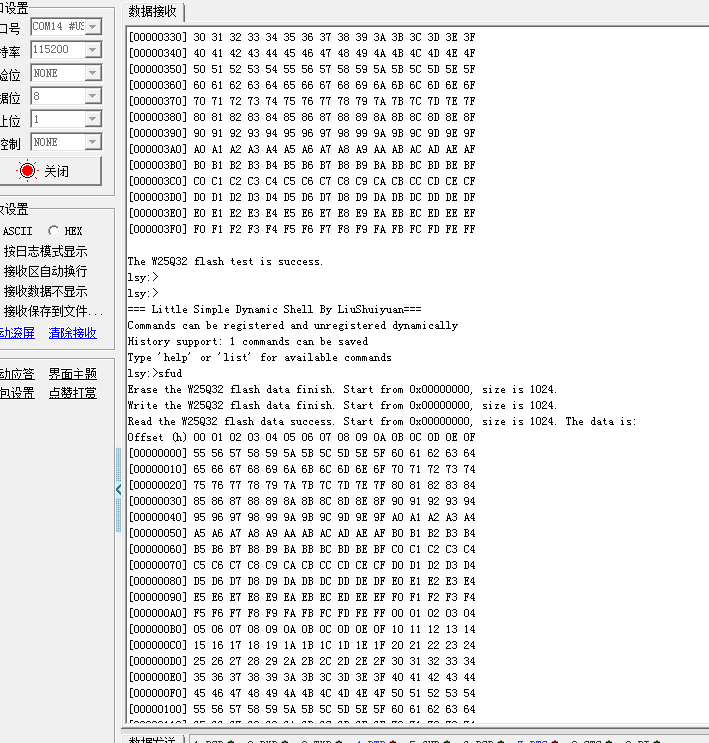This screenshot has width=709, height=743.
Task: Click the 'lsy:>sfud' command line
Action: [155, 373]
